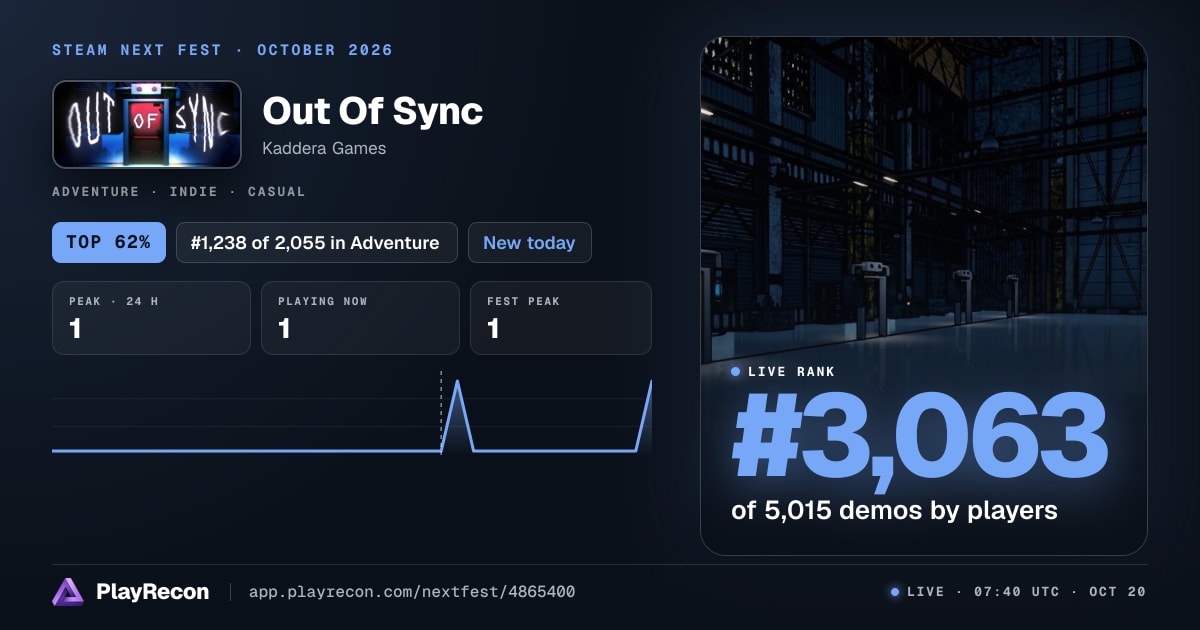Click the PlayRecon brand name
1200x630 pixels.
point(152,592)
